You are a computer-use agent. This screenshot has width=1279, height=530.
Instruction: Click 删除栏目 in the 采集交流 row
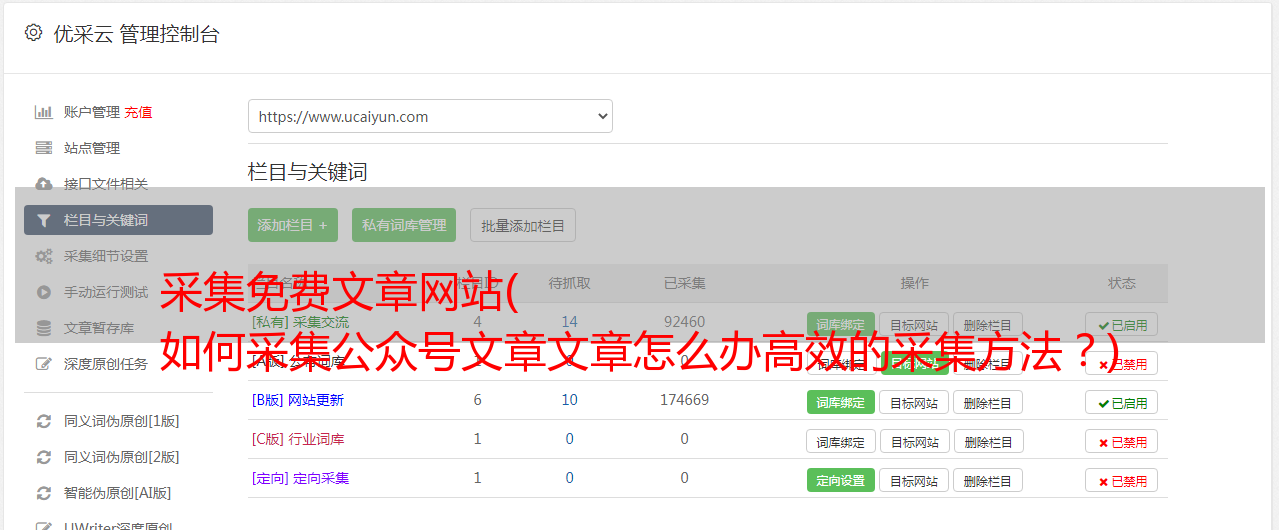click(x=988, y=324)
